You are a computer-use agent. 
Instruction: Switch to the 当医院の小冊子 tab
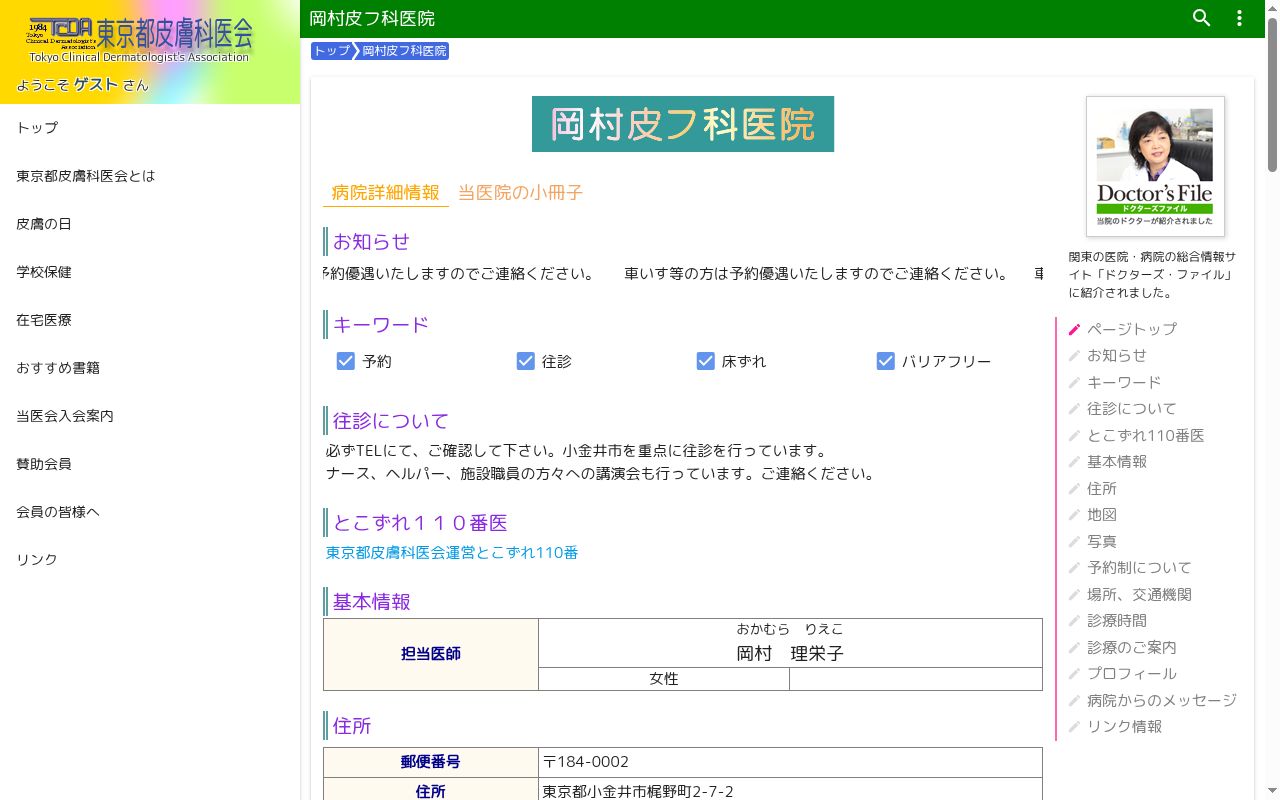point(520,192)
